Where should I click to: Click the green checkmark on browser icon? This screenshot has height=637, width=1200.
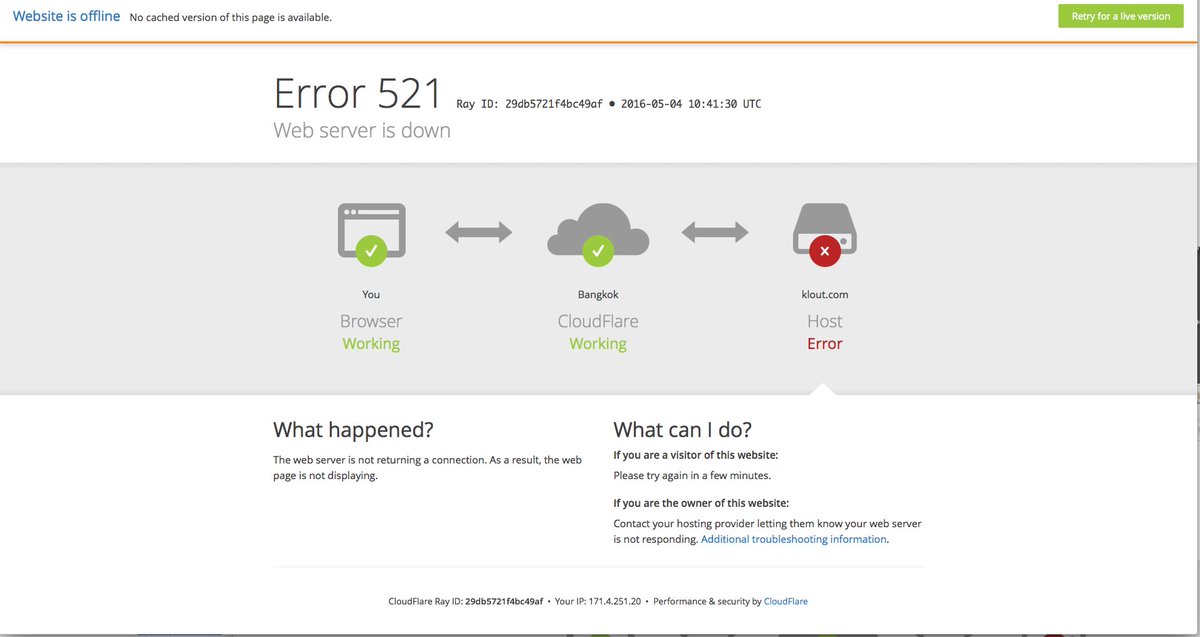[x=372, y=252]
